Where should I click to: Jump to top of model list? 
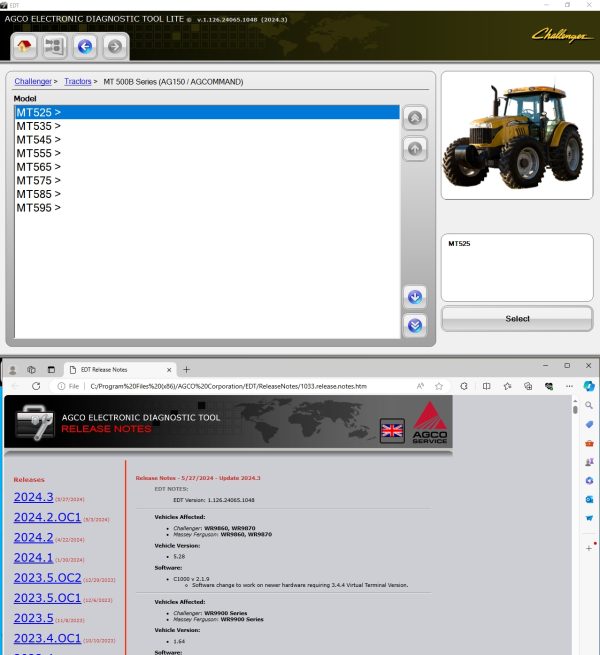coord(415,118)
